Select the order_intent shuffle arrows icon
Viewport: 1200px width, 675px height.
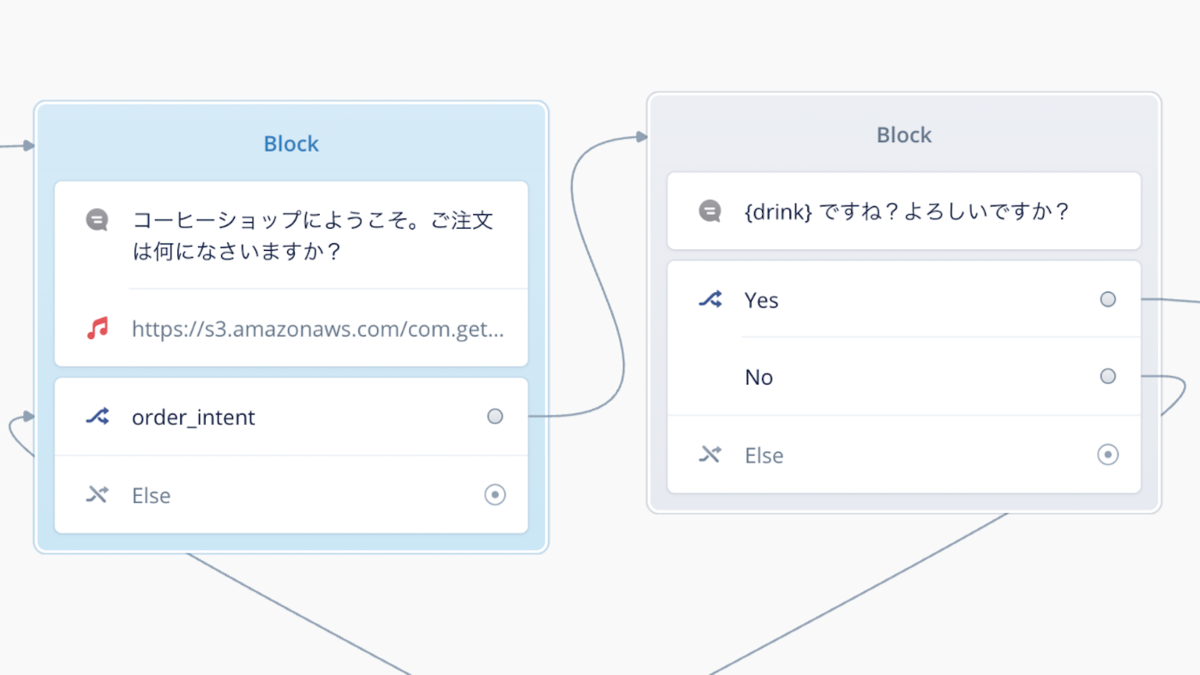point(97,416)
